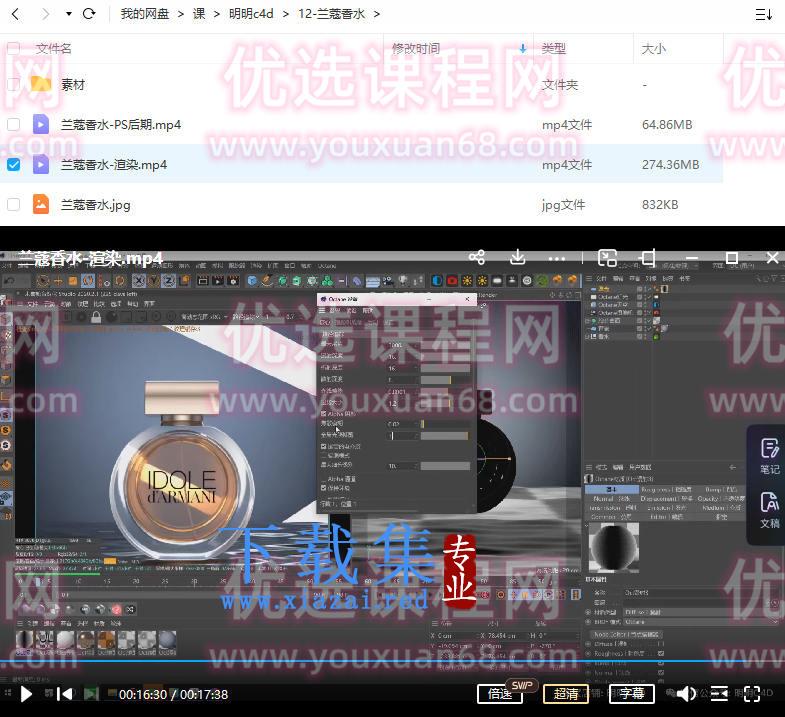Image resolution: width=785 pixels, height=717 pixels.
Task: Skip to the previous video
Action: [x=65, y=694]
